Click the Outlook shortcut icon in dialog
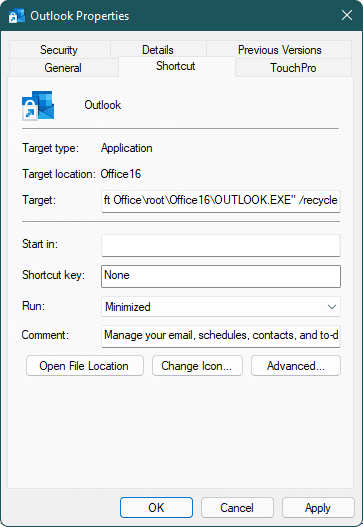This screenshot has height=527, width=363. pos(38,106)
